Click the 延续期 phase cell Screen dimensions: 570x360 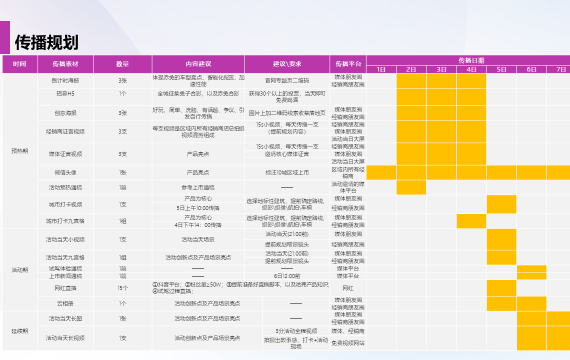click(x=20, y=331)
